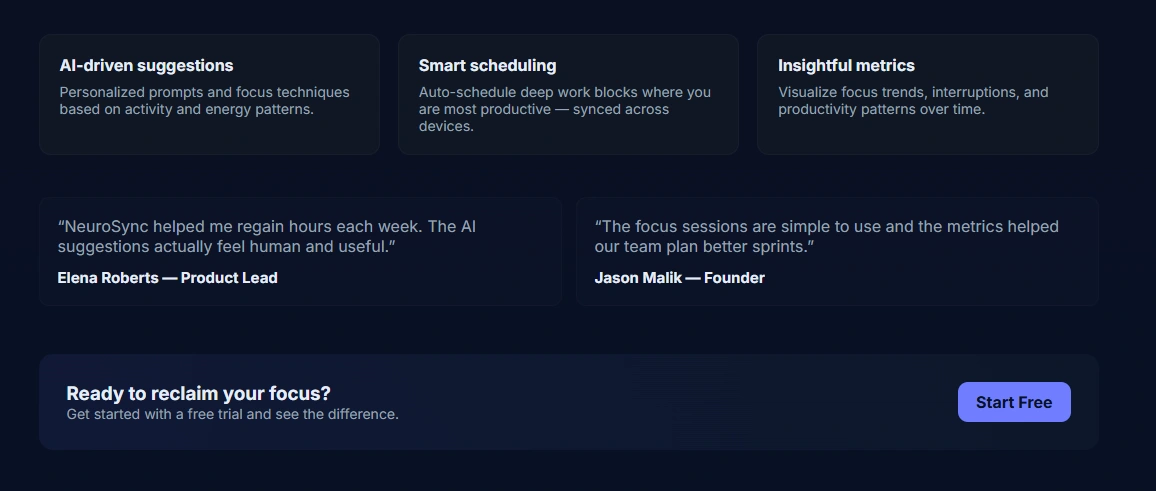Click the personalized prompts description text
The height and width of the screenshot is (491, 1156).
(204, 100)
